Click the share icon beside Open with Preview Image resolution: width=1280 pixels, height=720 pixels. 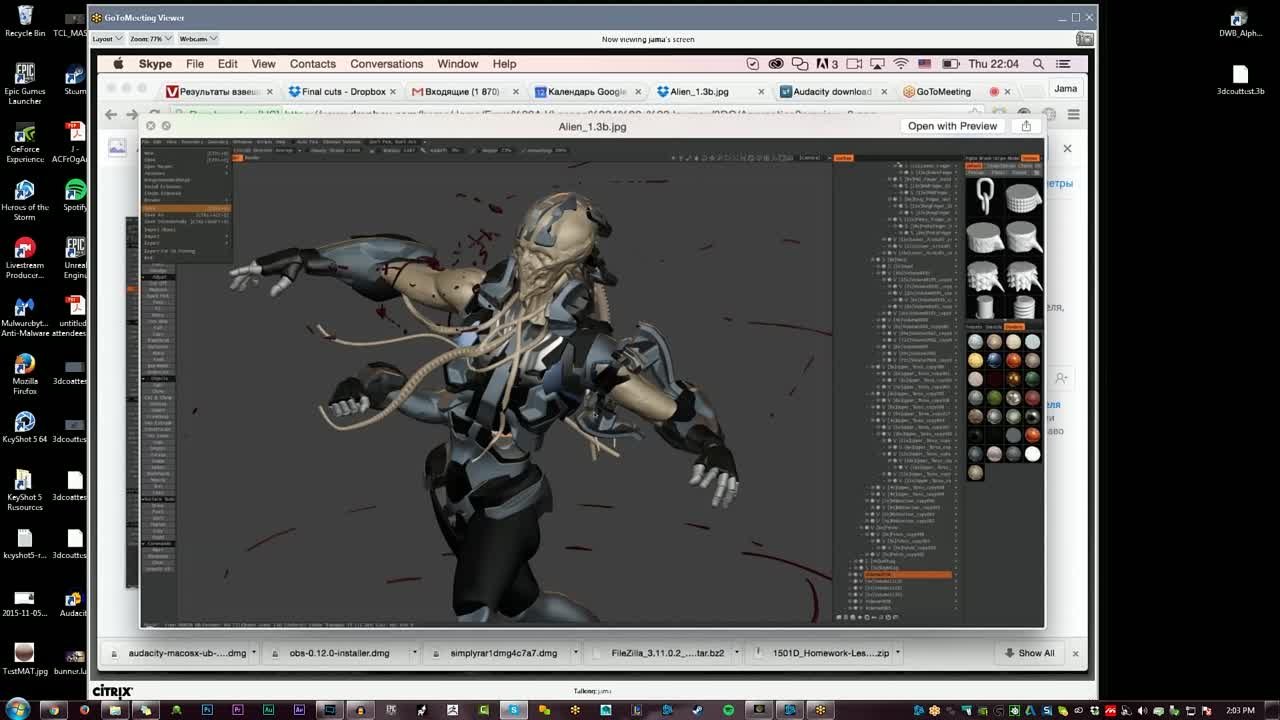1026,126
